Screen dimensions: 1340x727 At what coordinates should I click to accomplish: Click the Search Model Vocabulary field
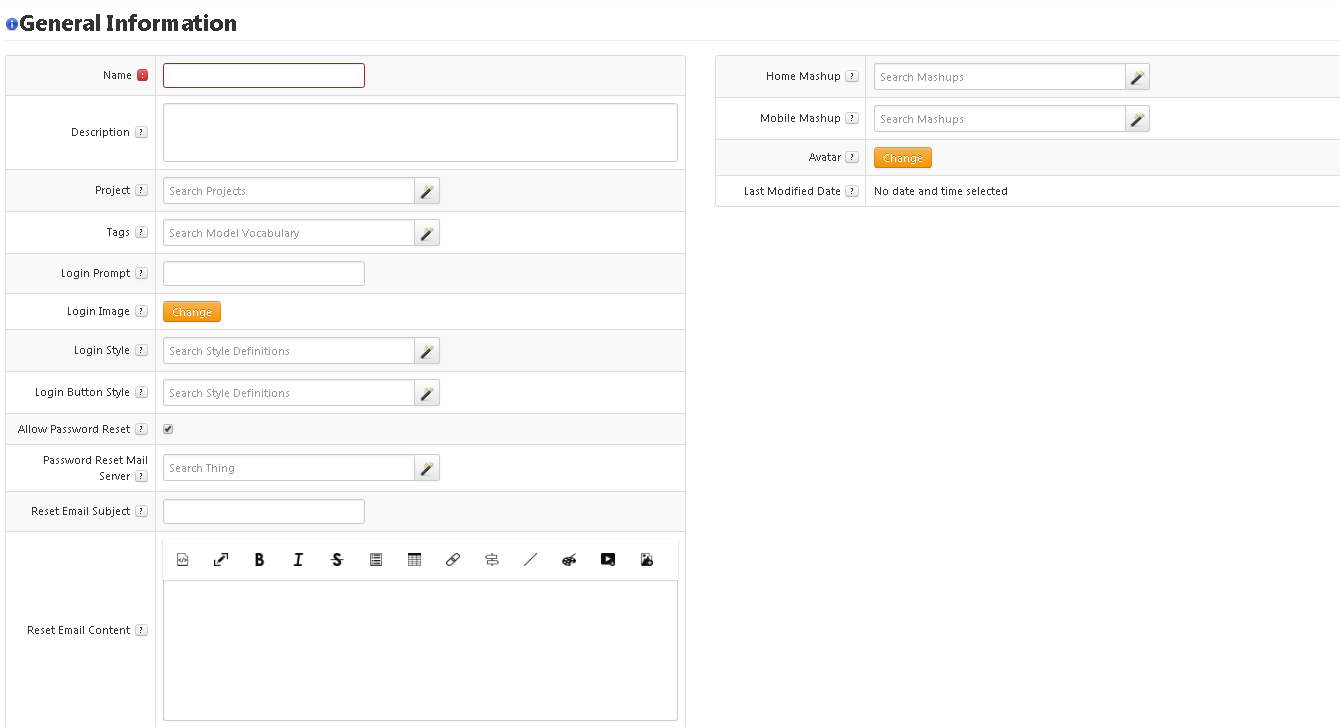coord(289,233)
